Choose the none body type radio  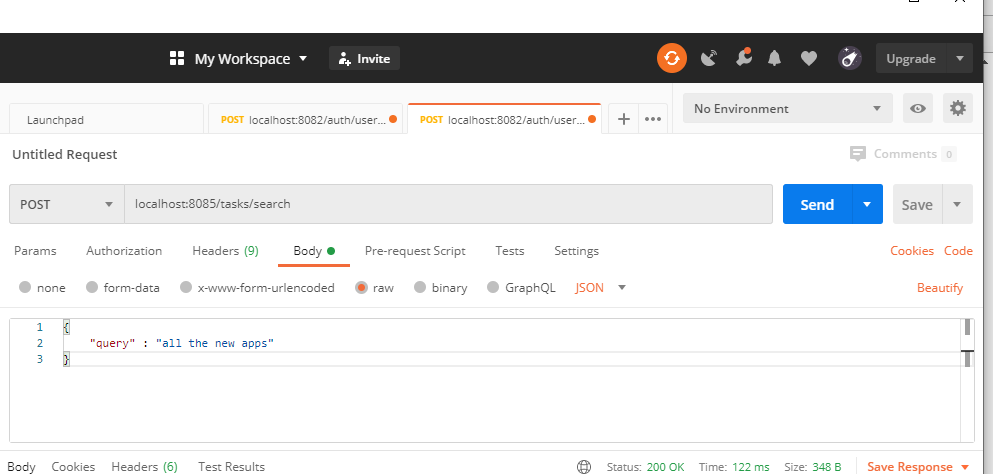point(25,288)
